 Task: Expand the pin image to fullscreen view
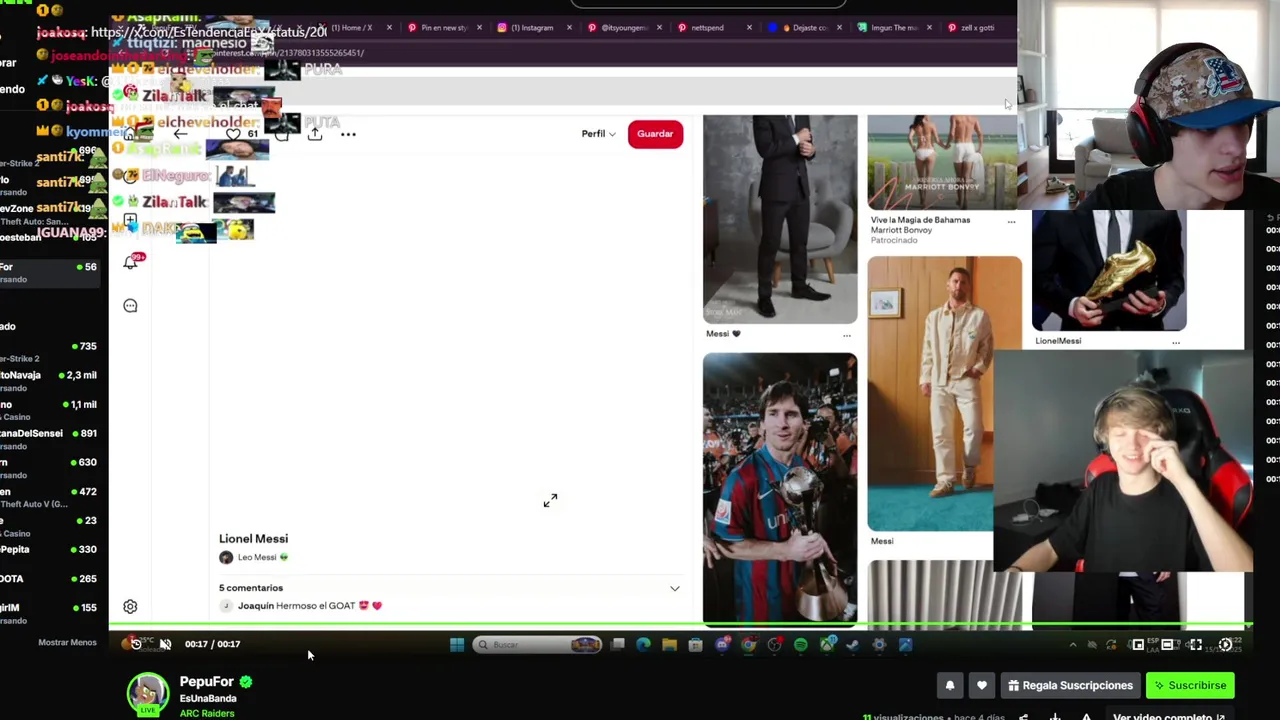point(550,500)
